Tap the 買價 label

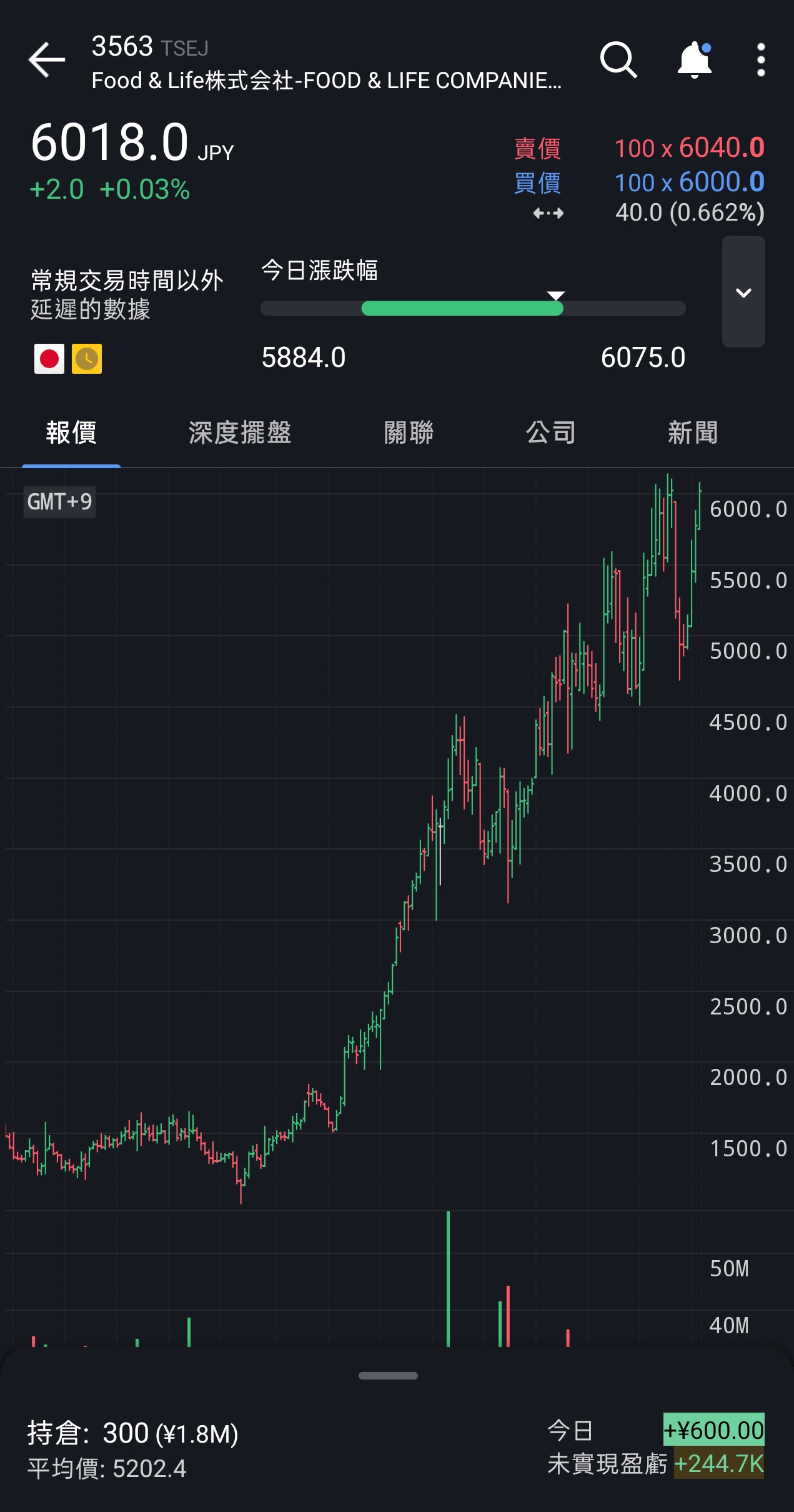tap(537, 183)
